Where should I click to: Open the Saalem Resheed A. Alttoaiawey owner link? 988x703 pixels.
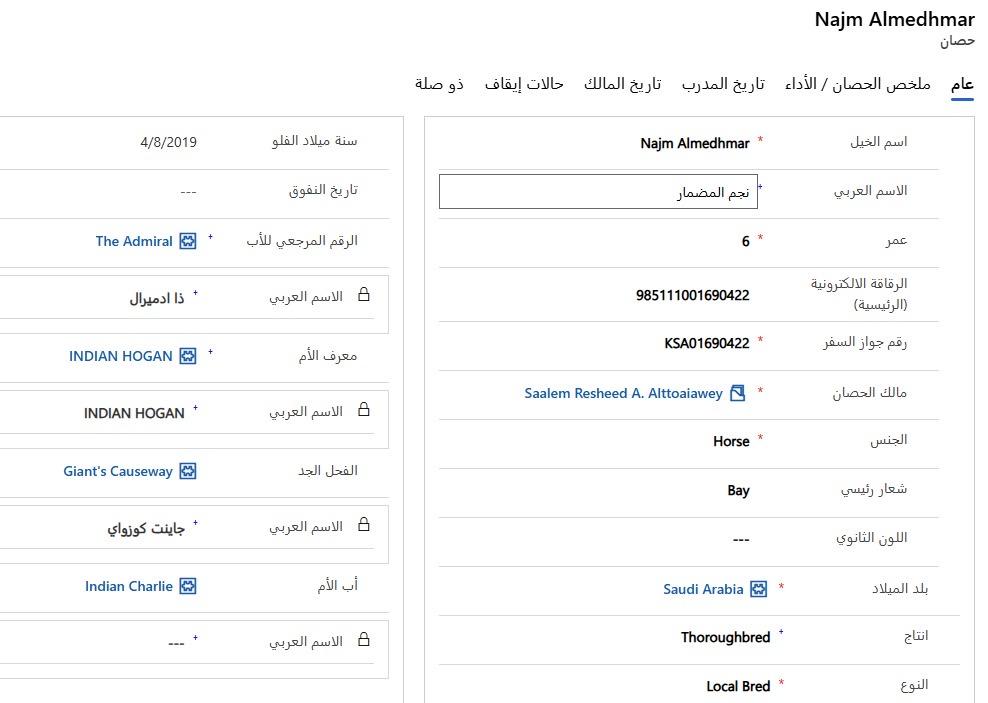click(x=623, y=393)
